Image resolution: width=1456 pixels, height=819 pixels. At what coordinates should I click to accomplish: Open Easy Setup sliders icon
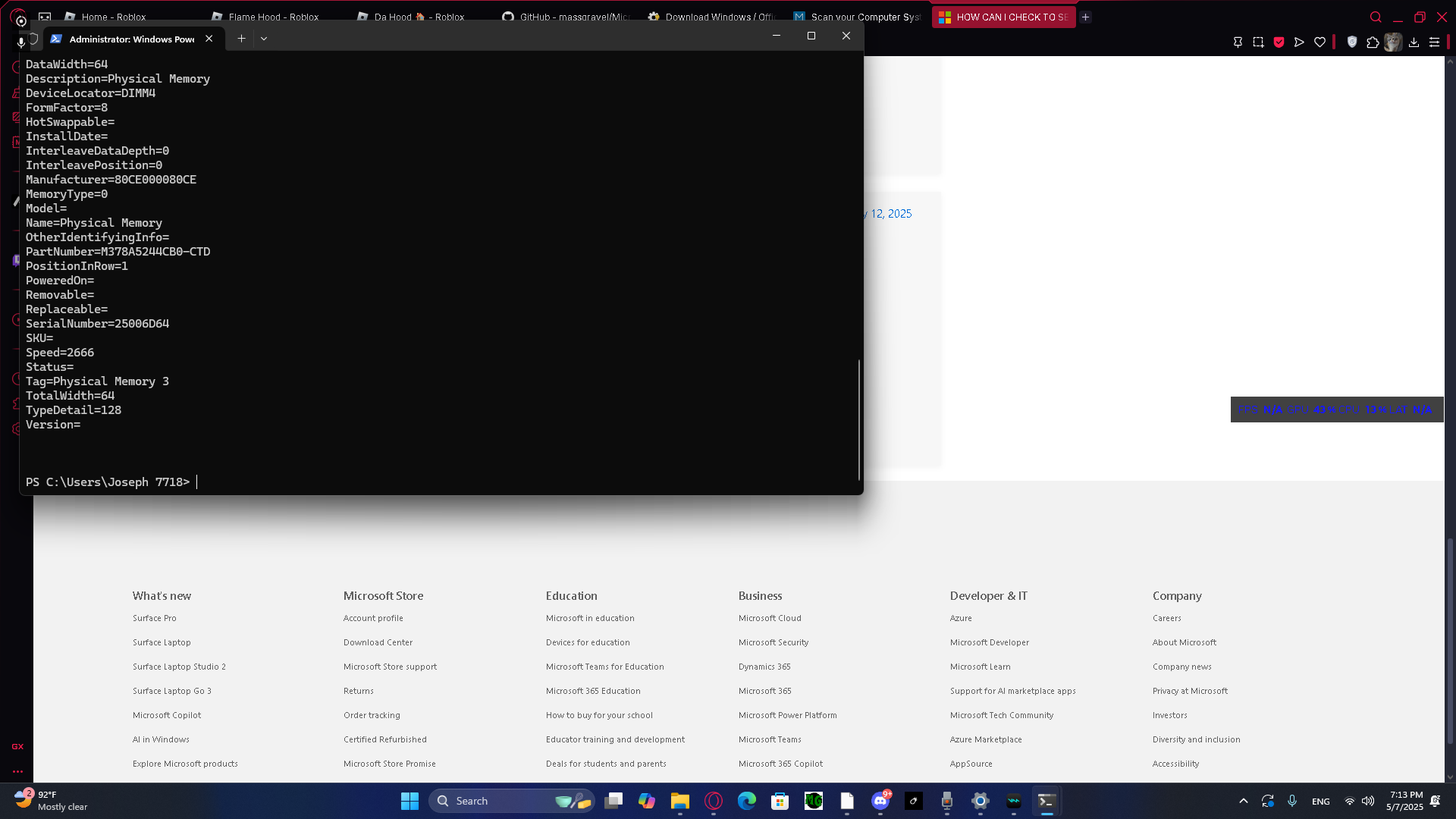[1434, 42]
